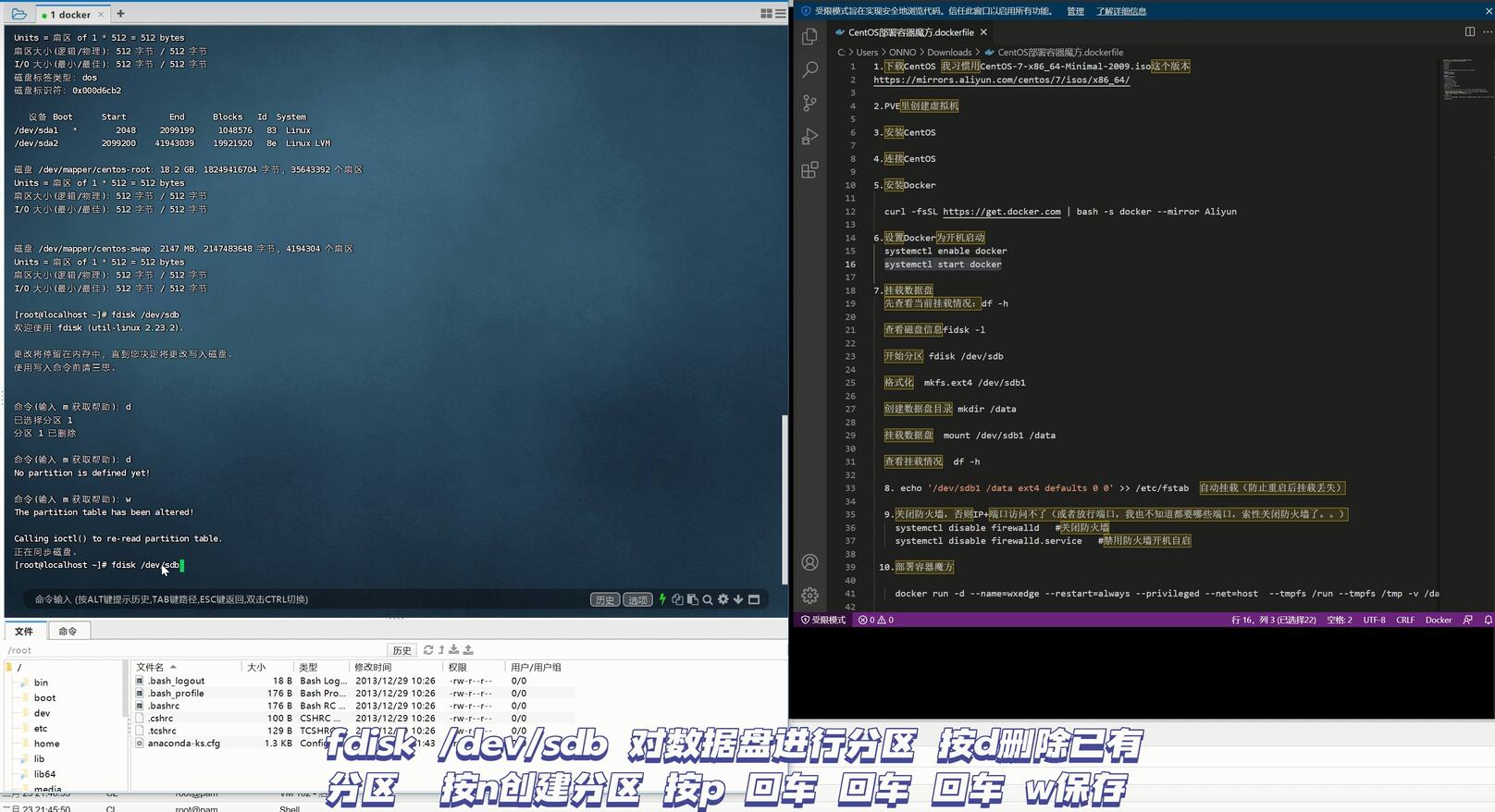Open the Manage gear in VS Code
Image resolution: width=1495 pixels, height=812 pixels.
coord(809,596)
